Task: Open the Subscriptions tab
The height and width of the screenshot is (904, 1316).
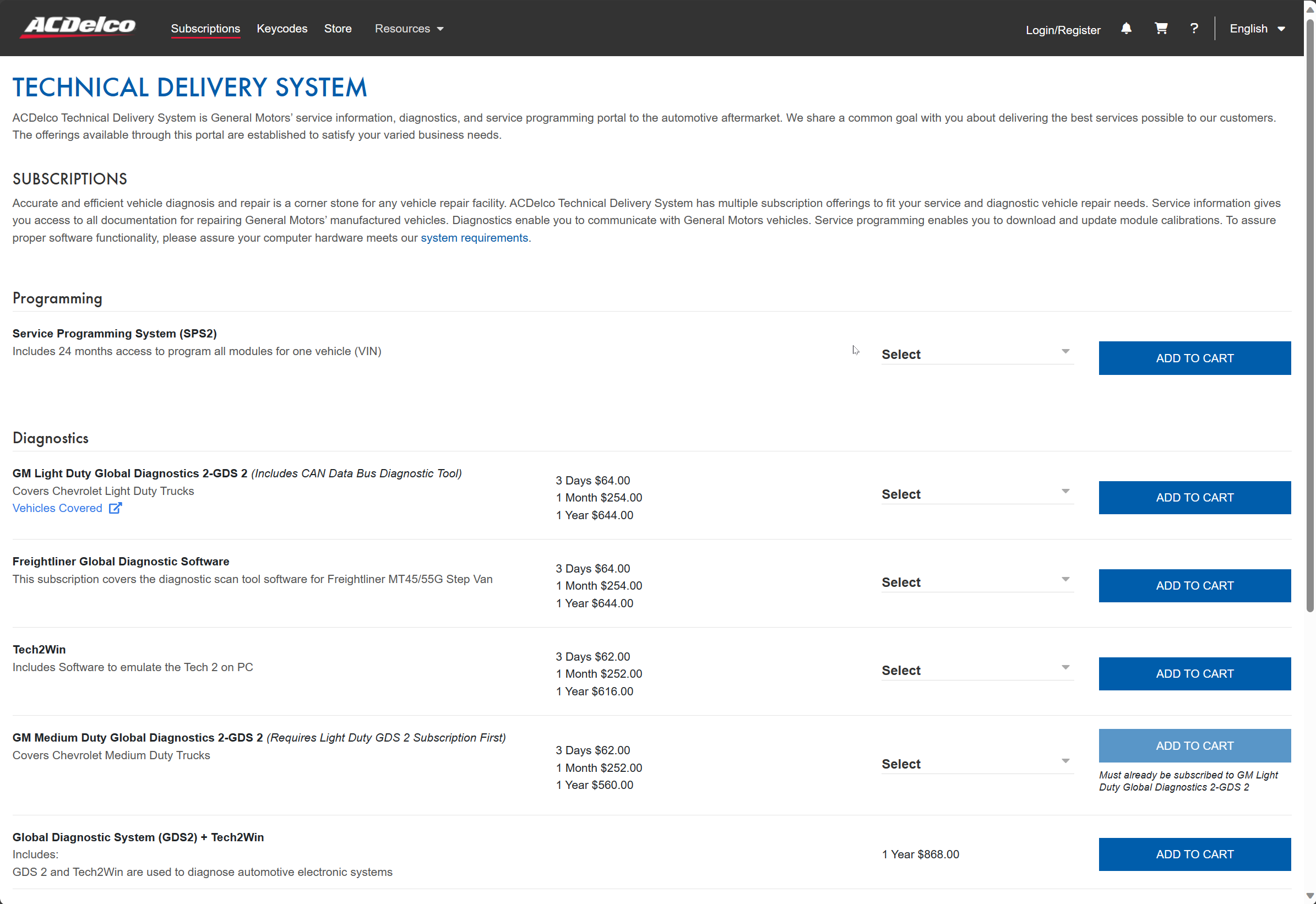Action: [205, 28]
